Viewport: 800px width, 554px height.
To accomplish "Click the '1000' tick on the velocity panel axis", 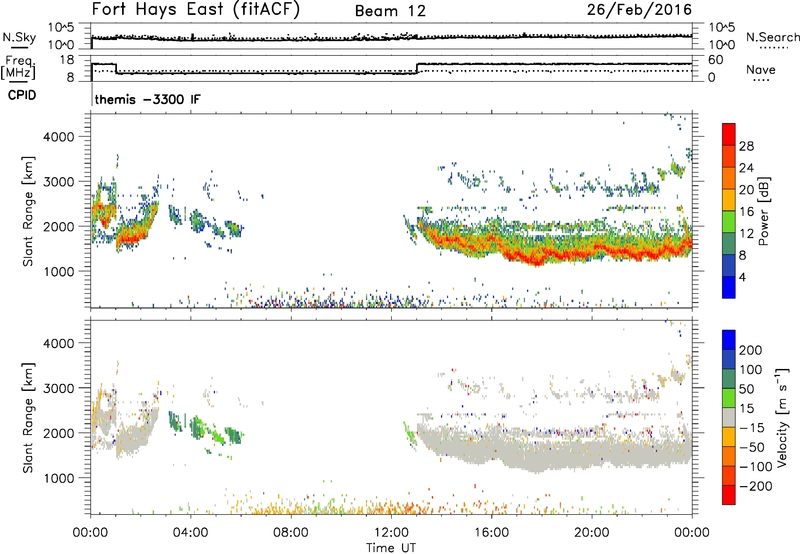I will click(59, 478).
